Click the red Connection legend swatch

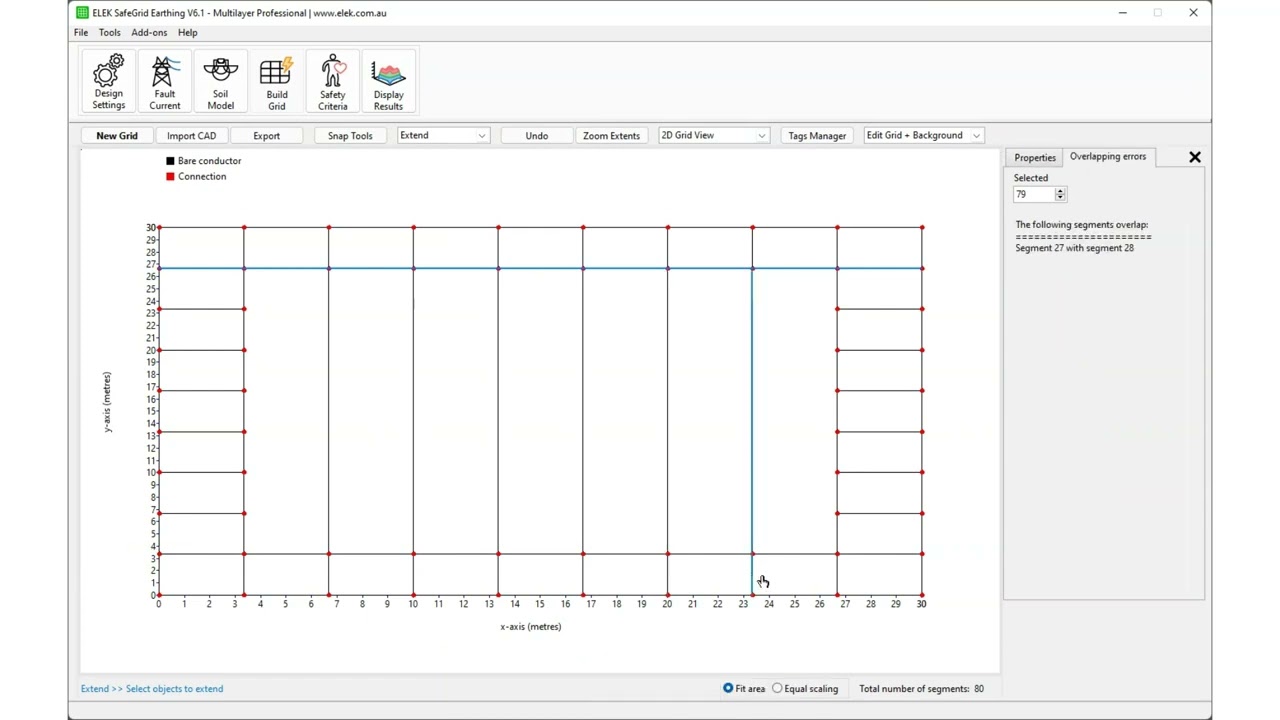[x=170, y=177]
